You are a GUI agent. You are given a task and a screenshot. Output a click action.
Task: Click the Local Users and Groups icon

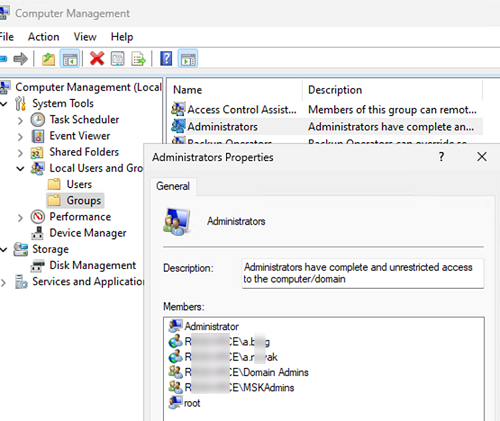37,168
